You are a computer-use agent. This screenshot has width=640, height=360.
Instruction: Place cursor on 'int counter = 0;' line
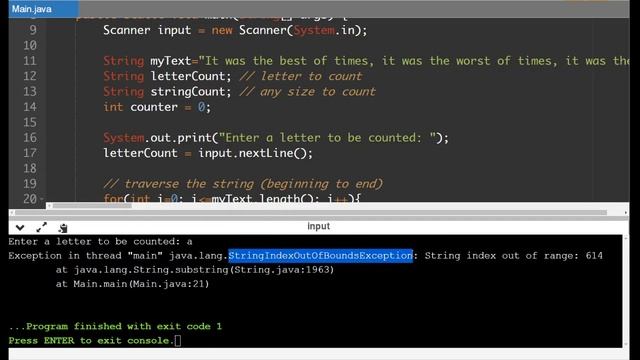157,107
